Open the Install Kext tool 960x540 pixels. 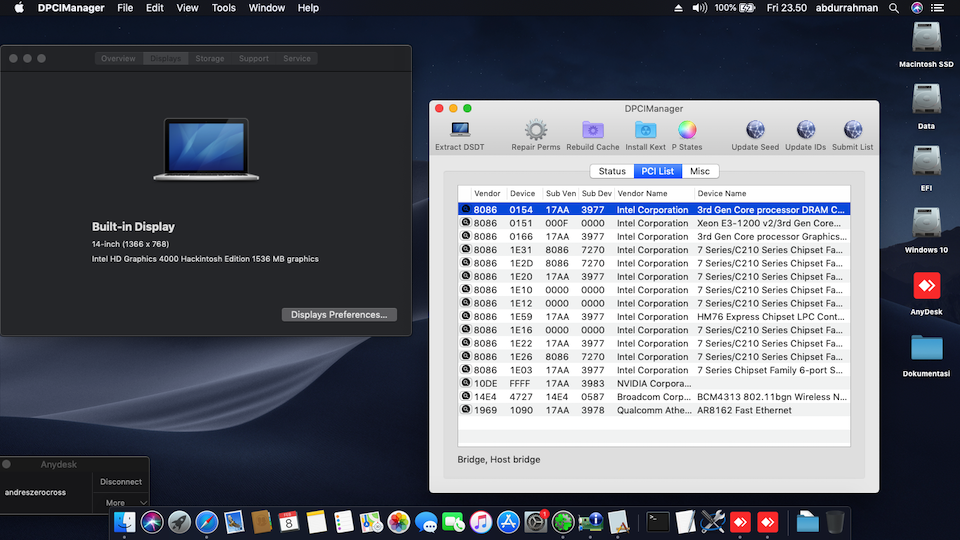pyautogui.click(x=645, y=131)
